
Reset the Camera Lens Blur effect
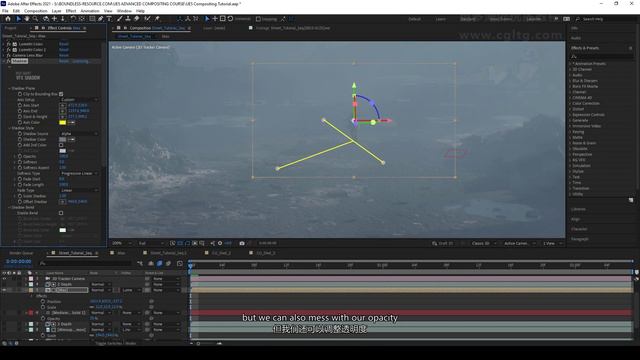64,55
